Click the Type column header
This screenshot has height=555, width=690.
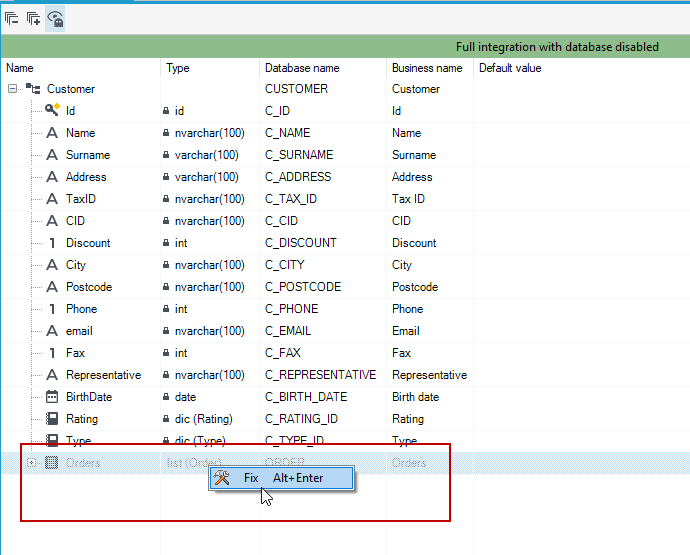coord(210,68)
